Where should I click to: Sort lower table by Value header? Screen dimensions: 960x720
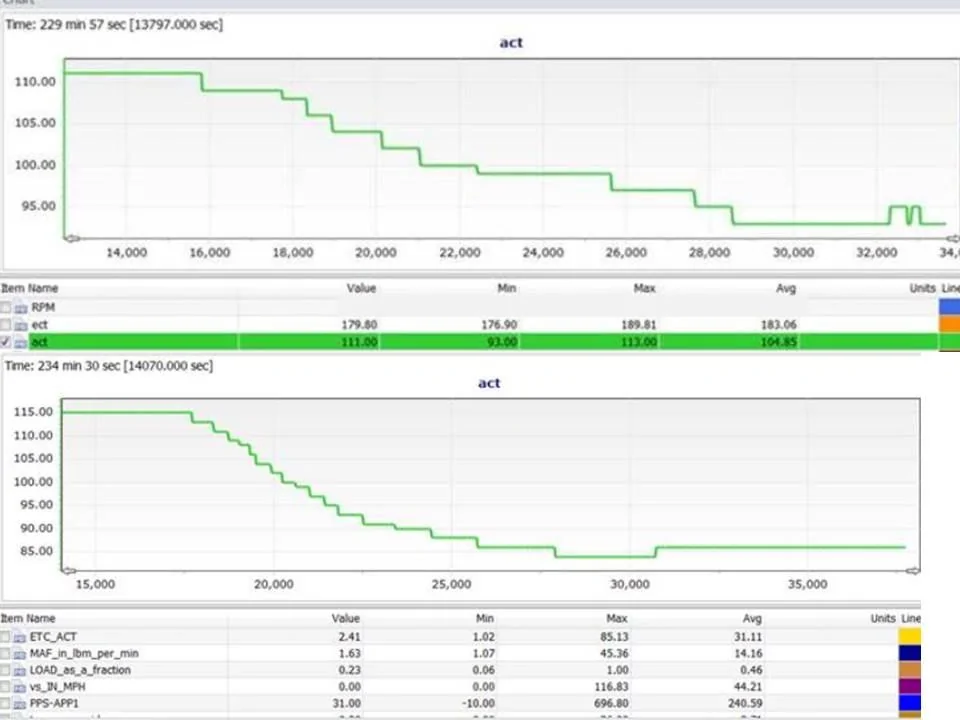pyautogui.click(x=345, y=619)
